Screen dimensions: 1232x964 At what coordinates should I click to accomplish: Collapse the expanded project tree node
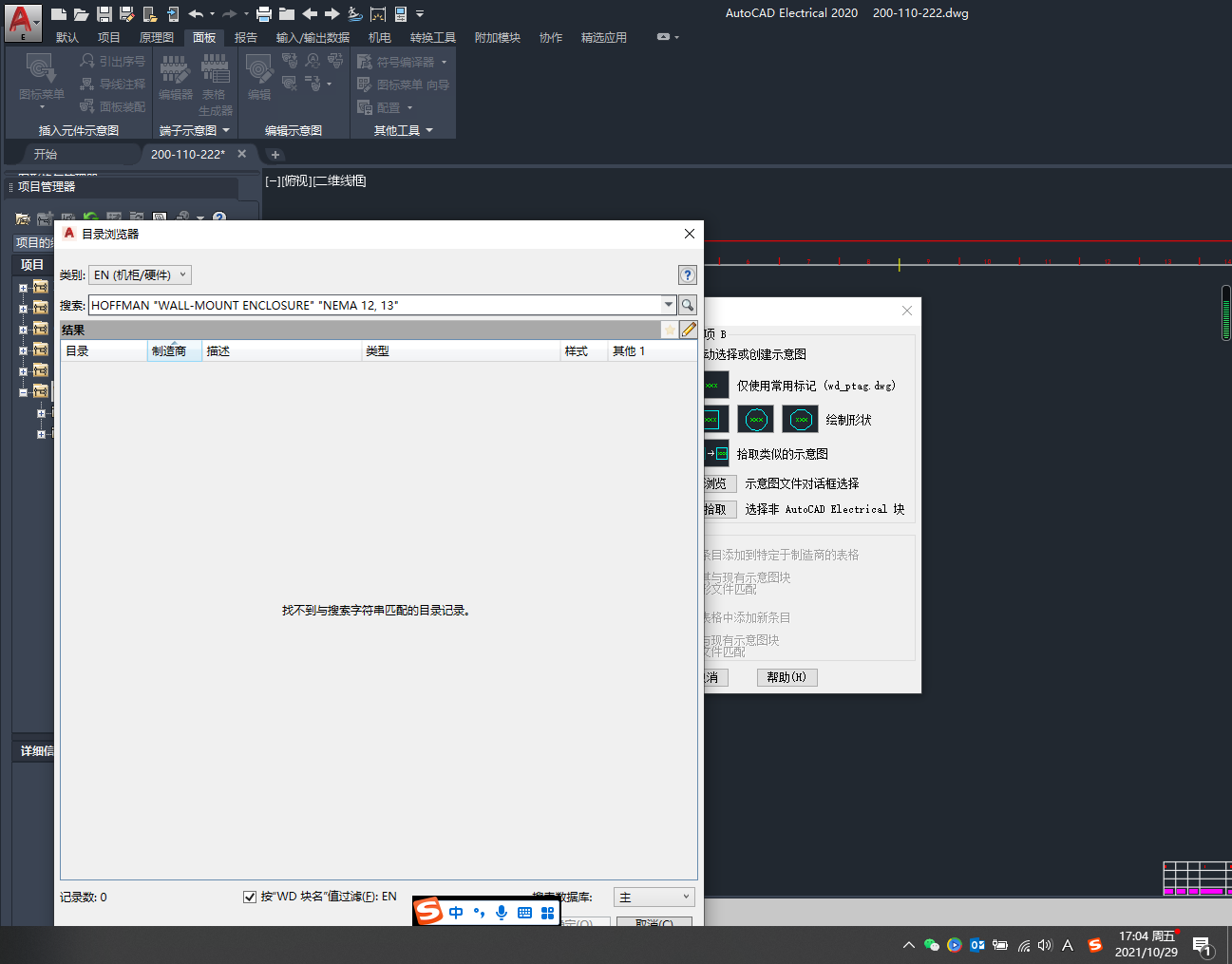[x=24, y=391]
